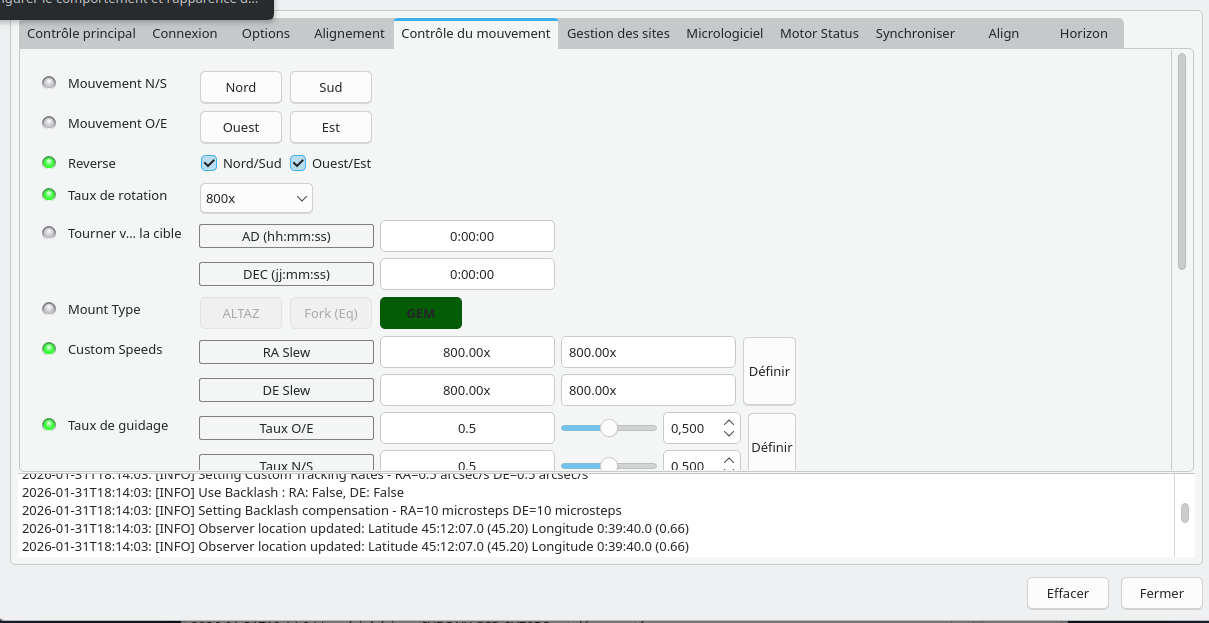The image size is (1209, 623).
Task: Click the Ouest movement button
Action: [241, 127]
